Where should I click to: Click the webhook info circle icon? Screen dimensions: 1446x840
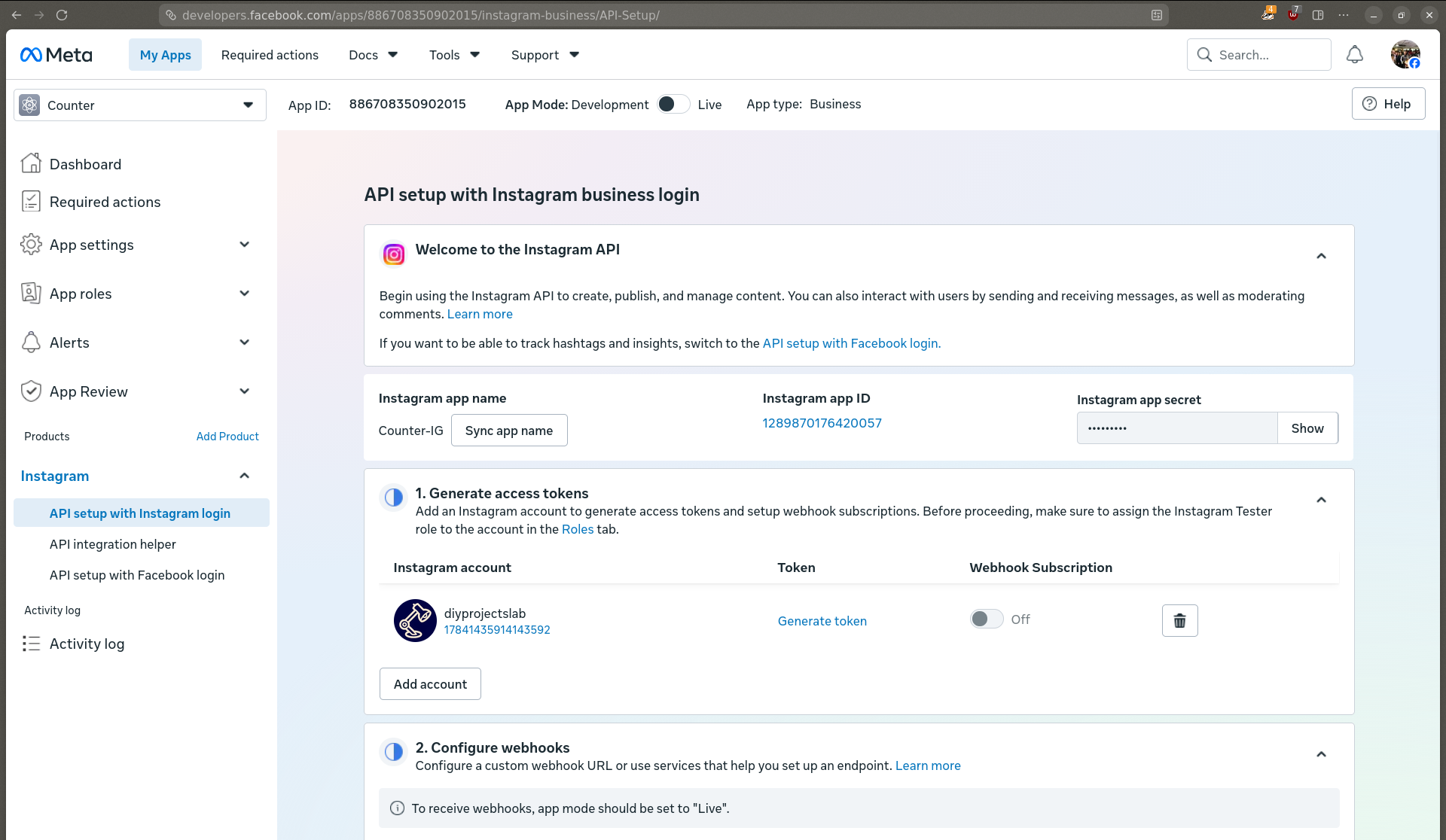point(397,808)
